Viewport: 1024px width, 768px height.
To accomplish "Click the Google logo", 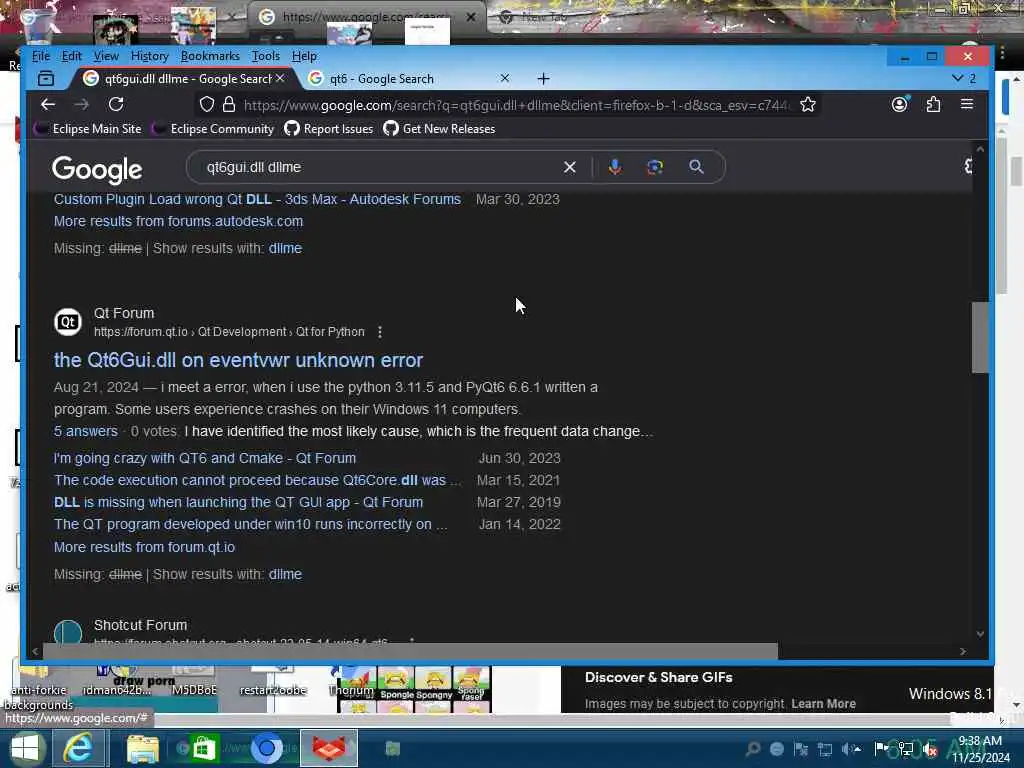I will point(97,169).
